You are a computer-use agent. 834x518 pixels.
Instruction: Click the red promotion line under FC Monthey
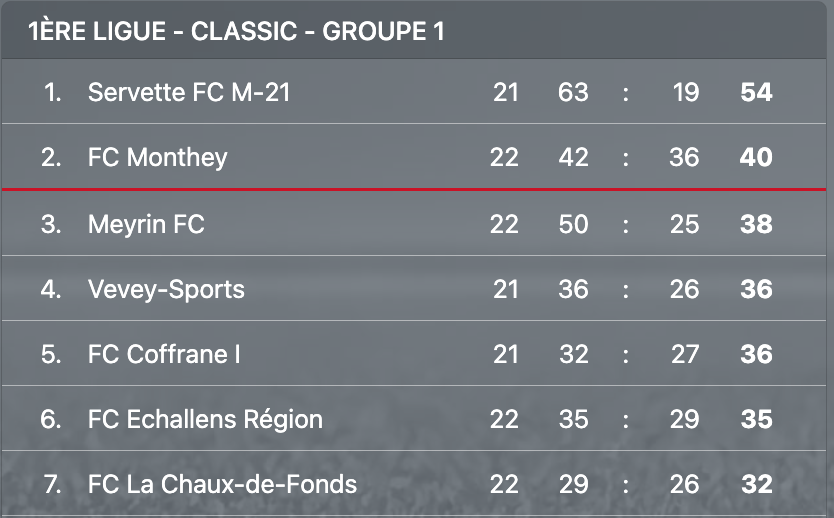[x=414, y=189]
